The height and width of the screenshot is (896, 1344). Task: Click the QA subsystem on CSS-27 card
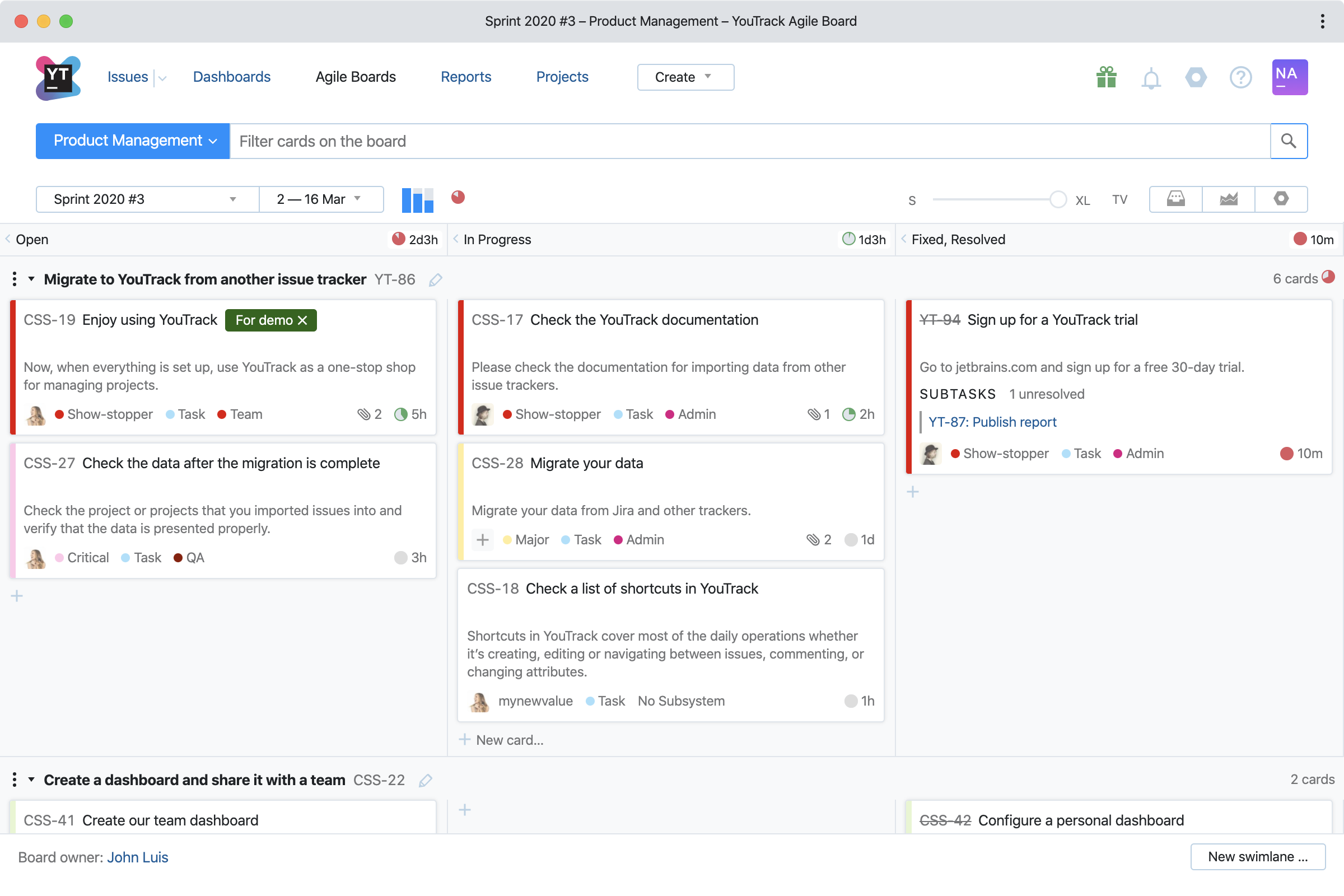click(x=189, y=558)
